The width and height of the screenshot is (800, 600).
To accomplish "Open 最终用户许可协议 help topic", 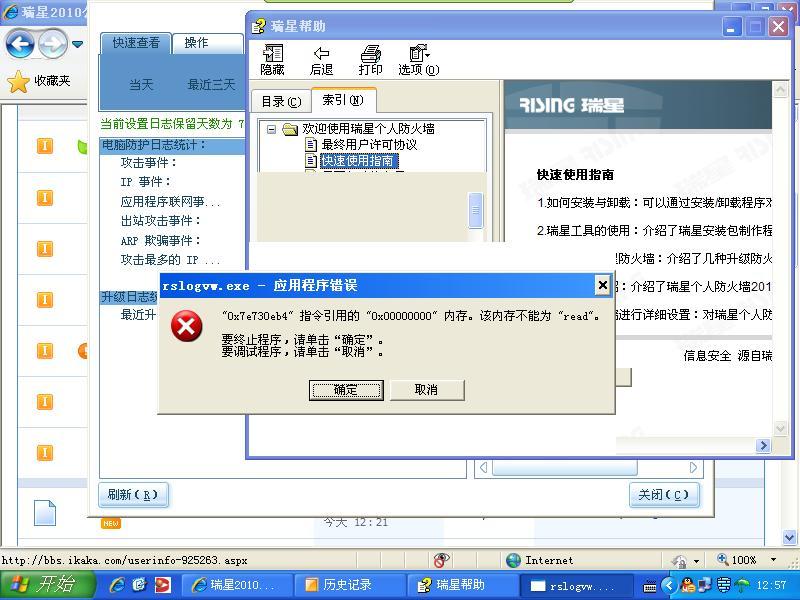I will point(362,145).
